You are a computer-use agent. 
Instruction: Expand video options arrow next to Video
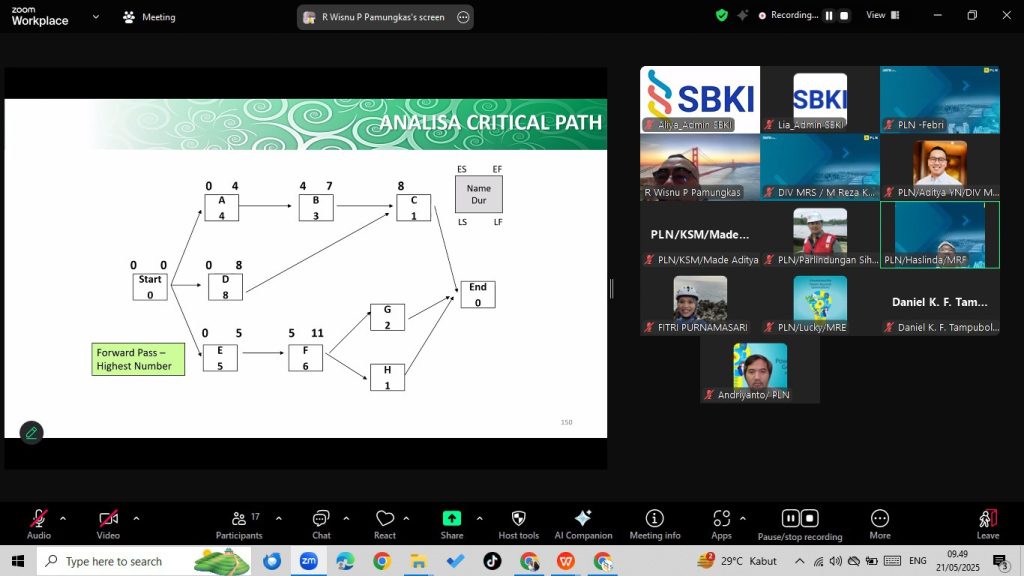pos(136,519)
